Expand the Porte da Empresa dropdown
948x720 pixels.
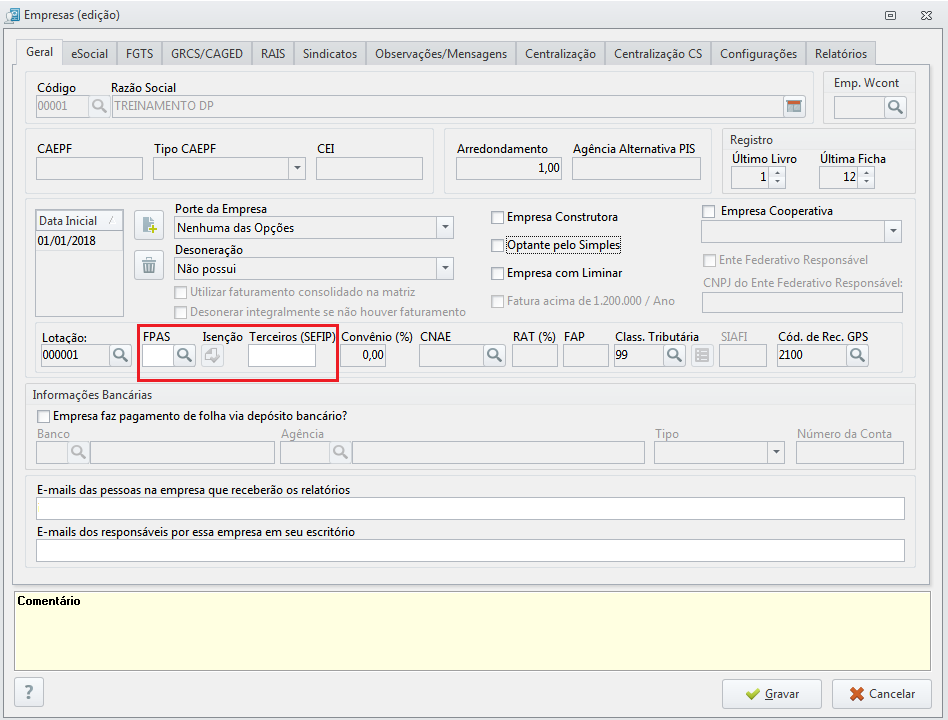coord(445,227)
